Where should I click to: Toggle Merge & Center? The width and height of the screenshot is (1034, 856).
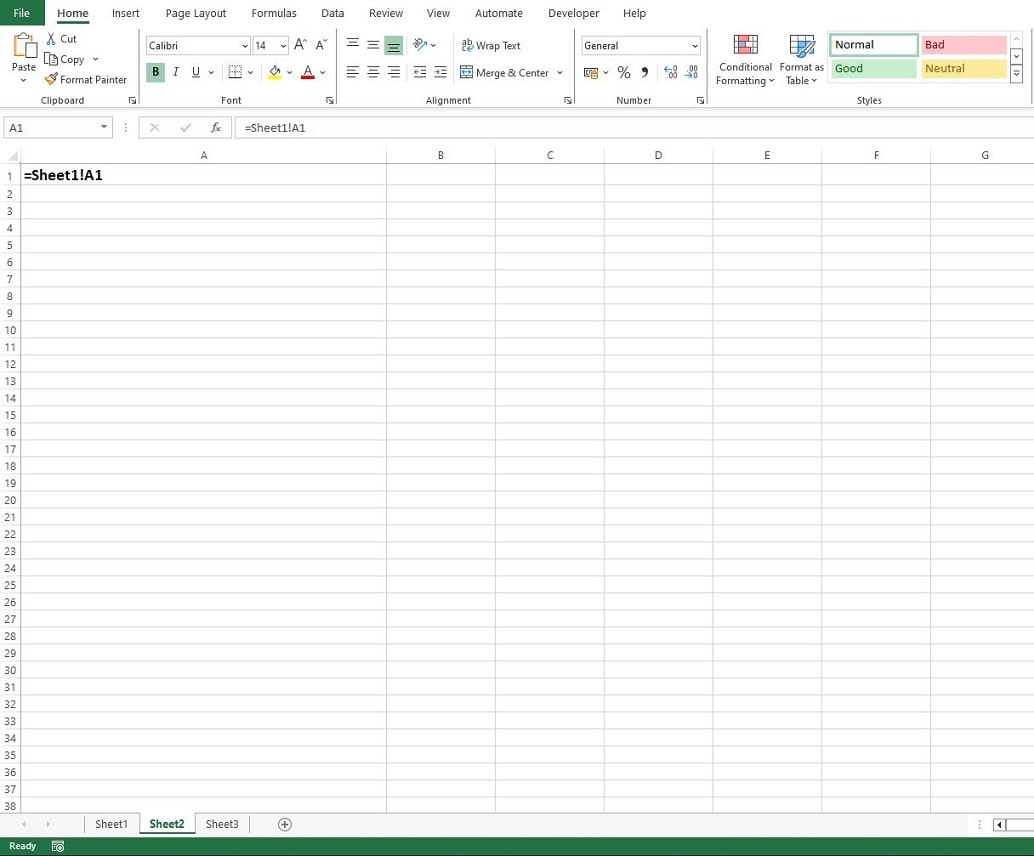(x=506, y=72)
